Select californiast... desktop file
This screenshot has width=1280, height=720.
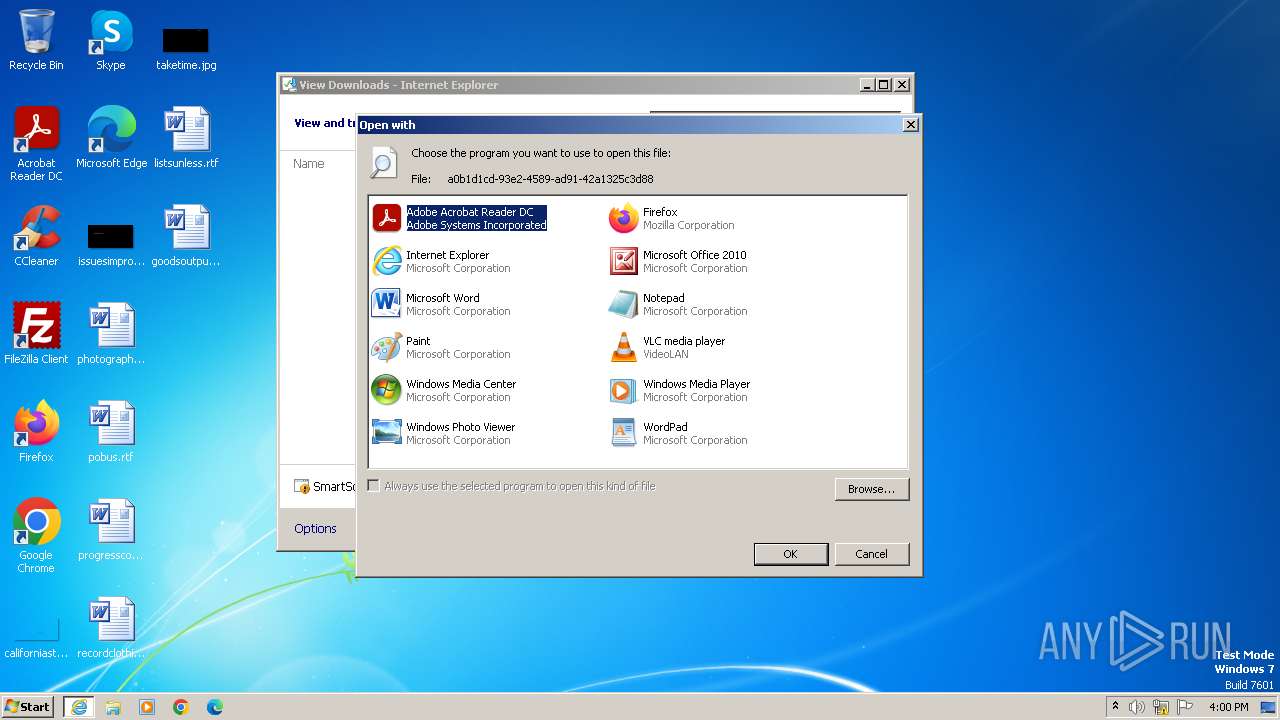[36, 640]
